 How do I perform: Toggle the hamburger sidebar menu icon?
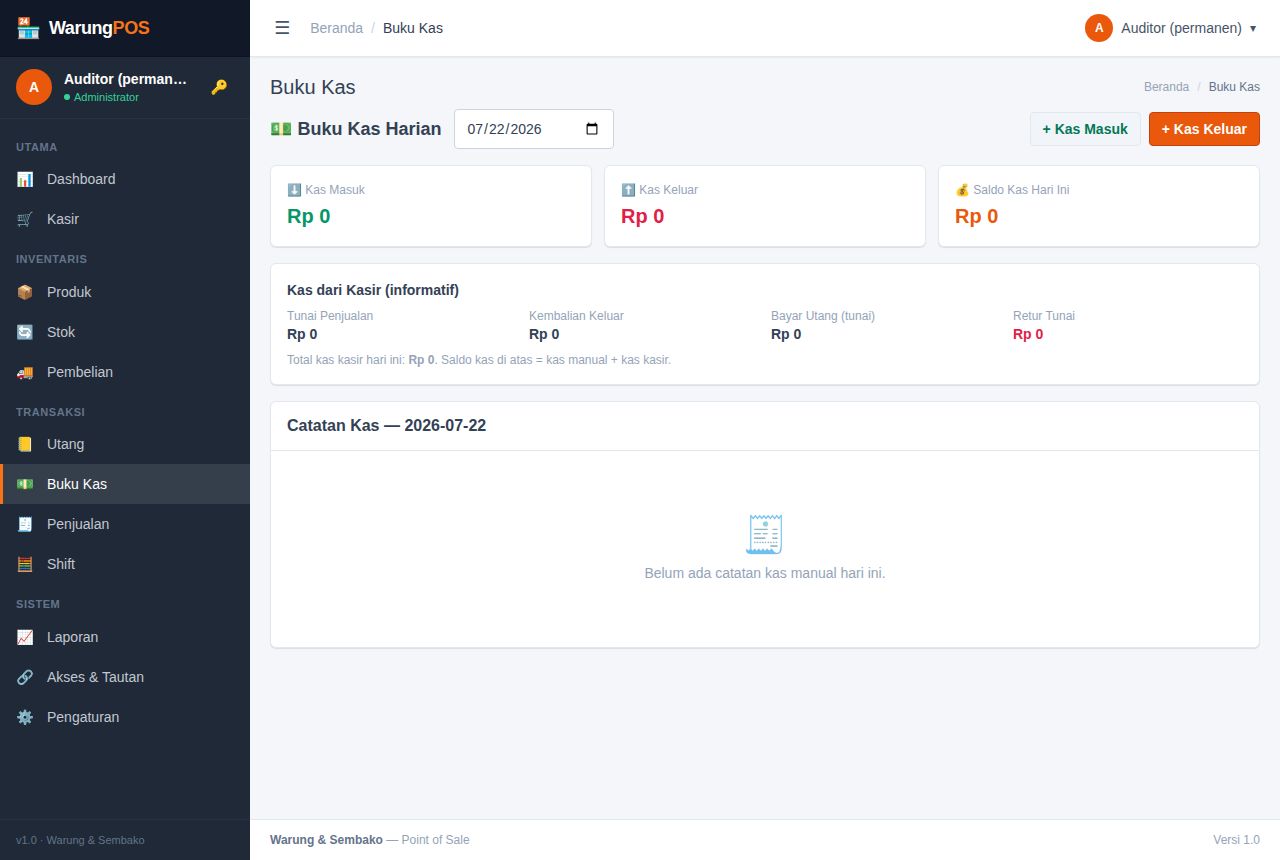pos(282,28)
